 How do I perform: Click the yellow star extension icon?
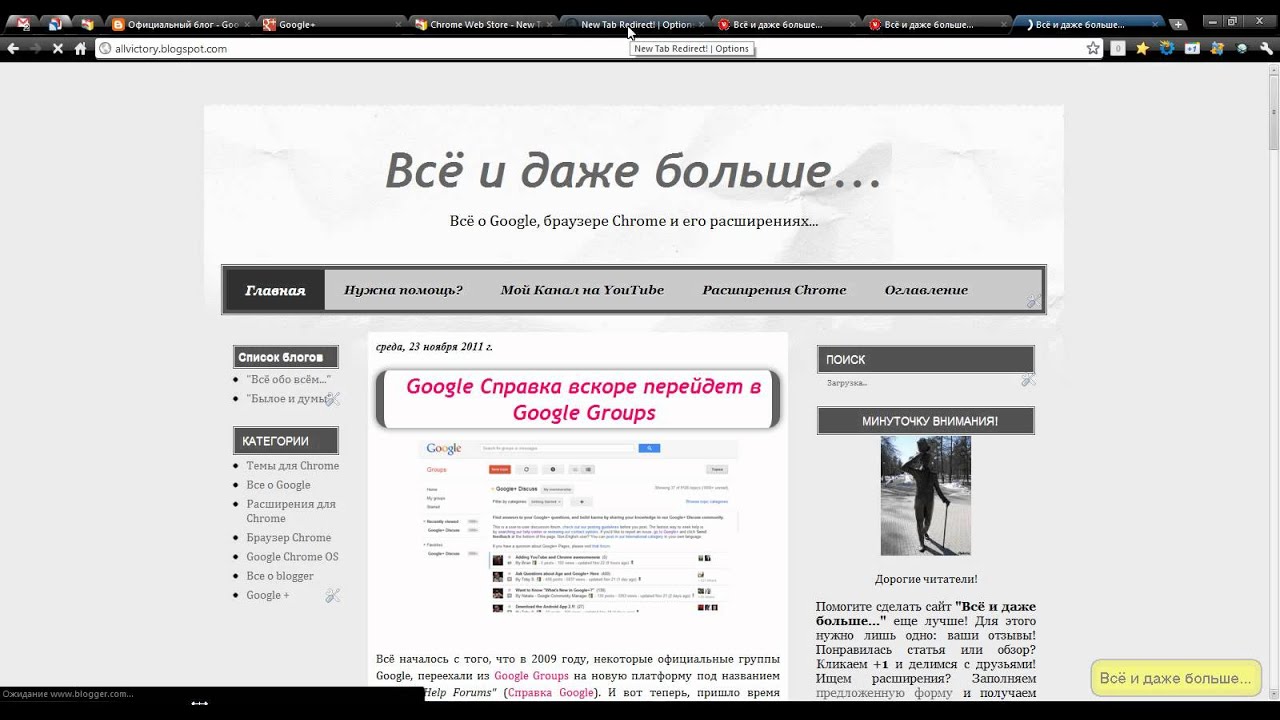coord(1142,48)
